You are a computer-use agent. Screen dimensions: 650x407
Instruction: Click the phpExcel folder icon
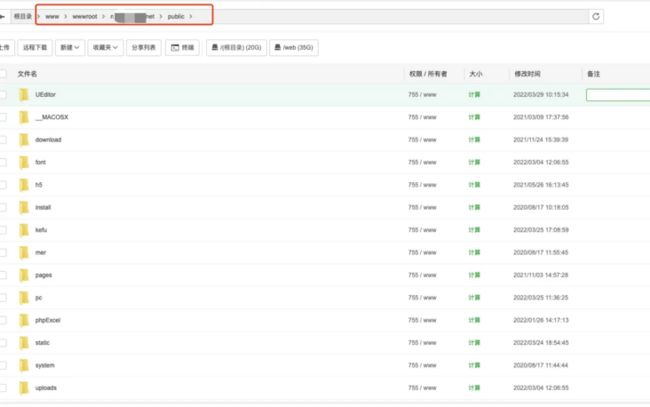(24, 320)
